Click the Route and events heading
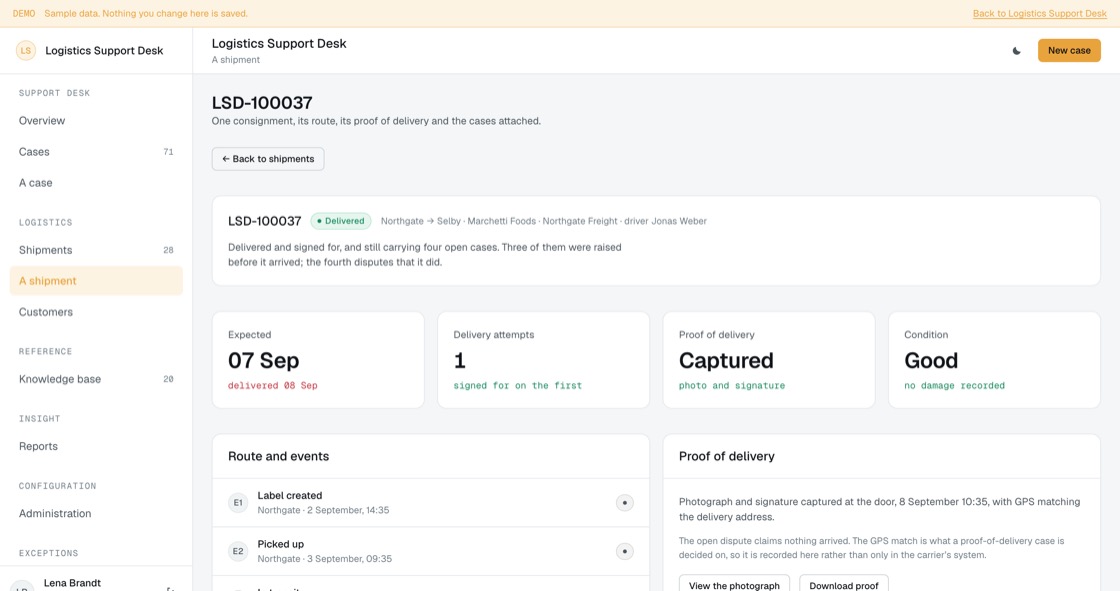This screenshot has height=591, width=1120. point(279,457)
